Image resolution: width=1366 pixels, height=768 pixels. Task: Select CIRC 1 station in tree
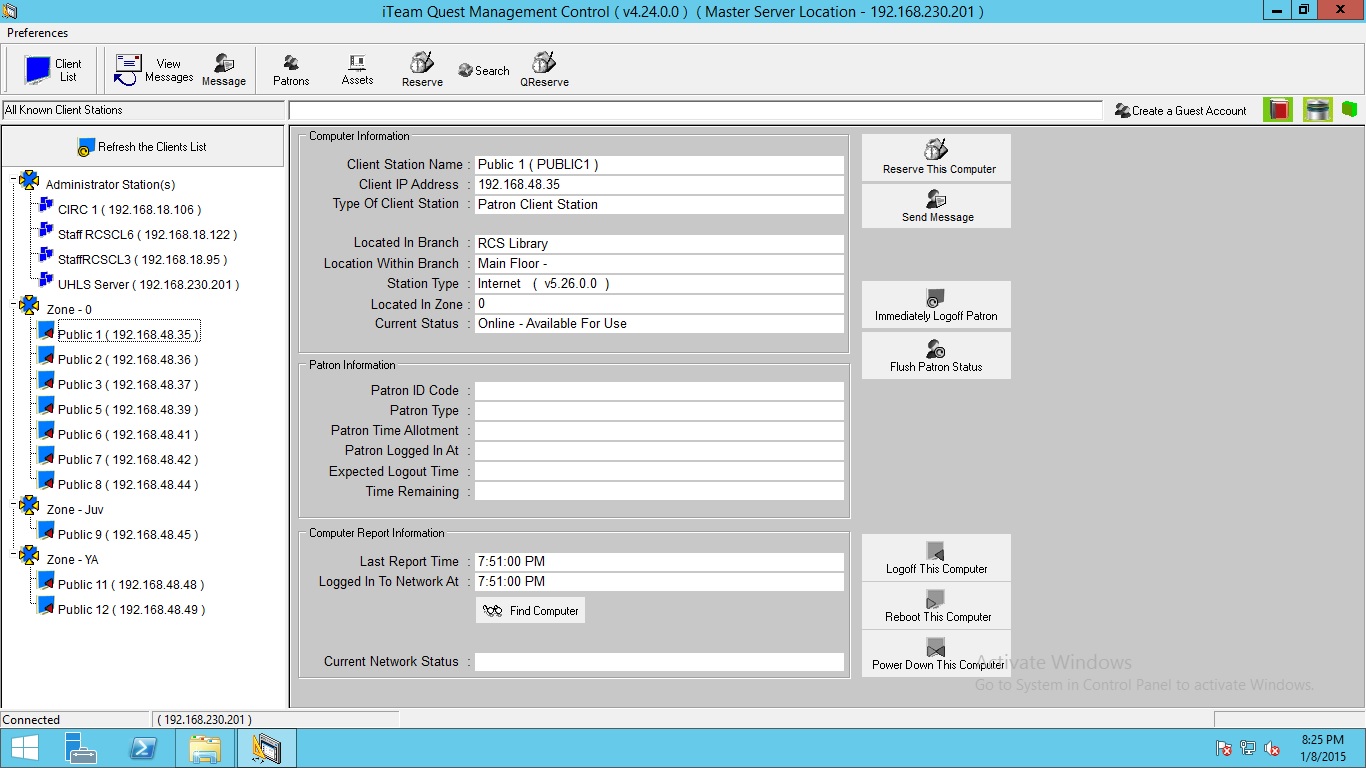(129, 210)
